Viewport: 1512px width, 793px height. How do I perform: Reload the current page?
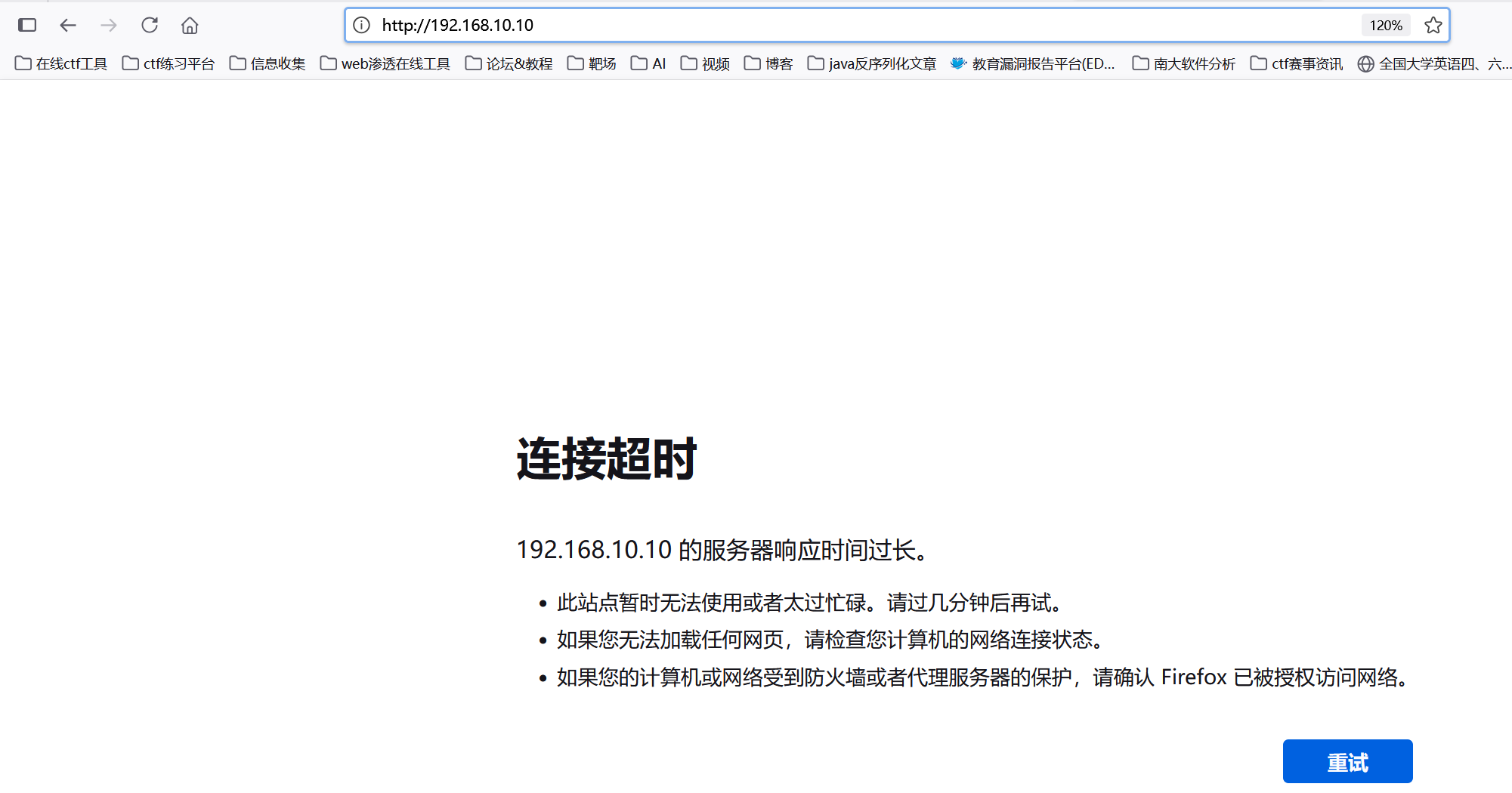150,25
